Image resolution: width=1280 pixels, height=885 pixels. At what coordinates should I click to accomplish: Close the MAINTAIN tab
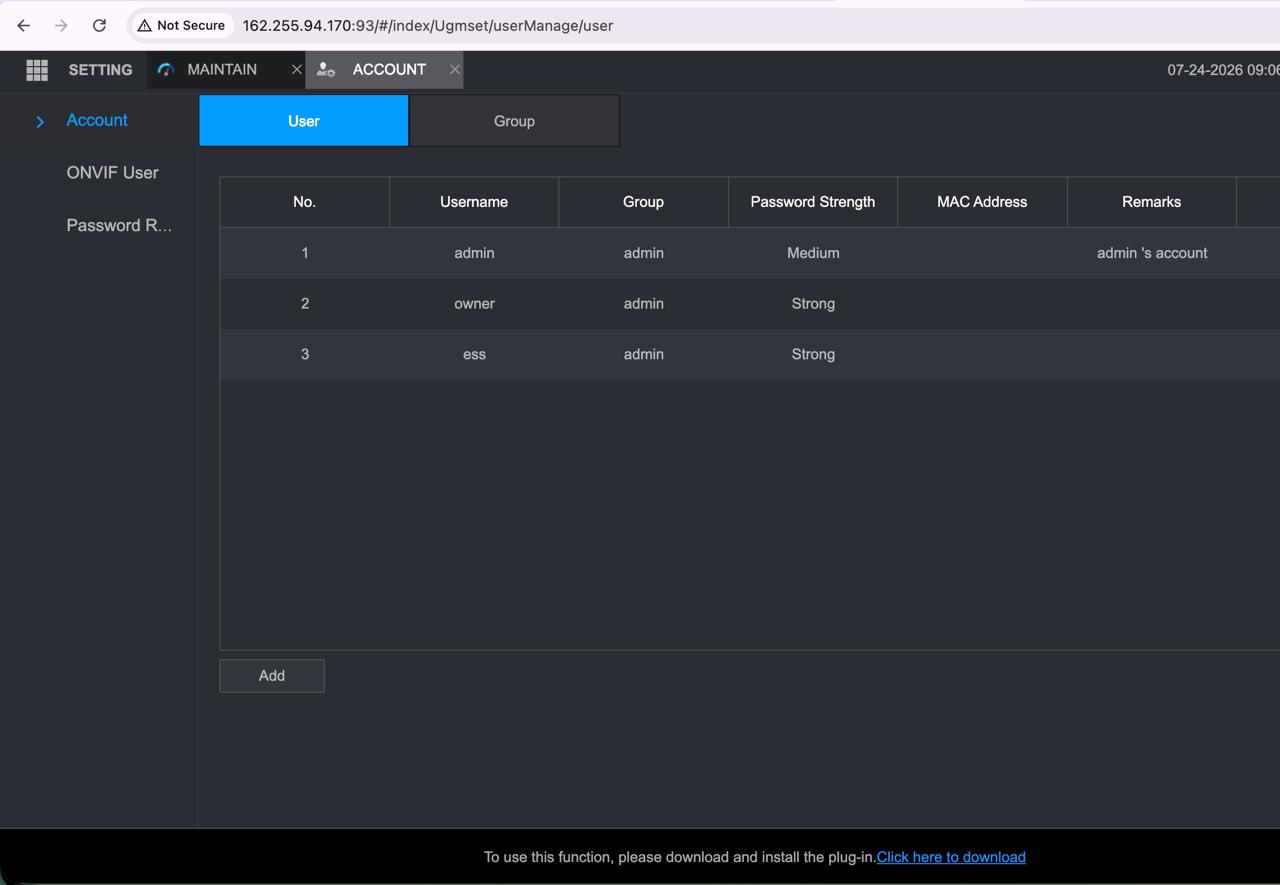coord(296,69)
